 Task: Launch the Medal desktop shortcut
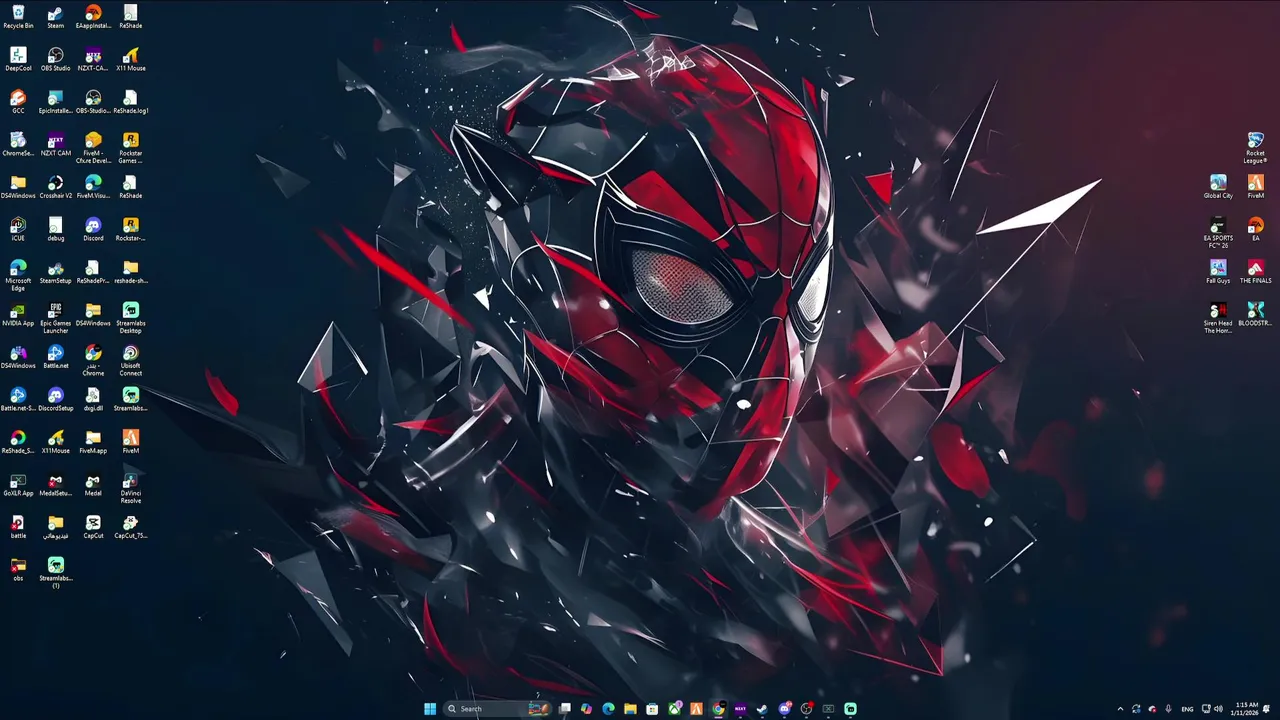click(93, 485)
